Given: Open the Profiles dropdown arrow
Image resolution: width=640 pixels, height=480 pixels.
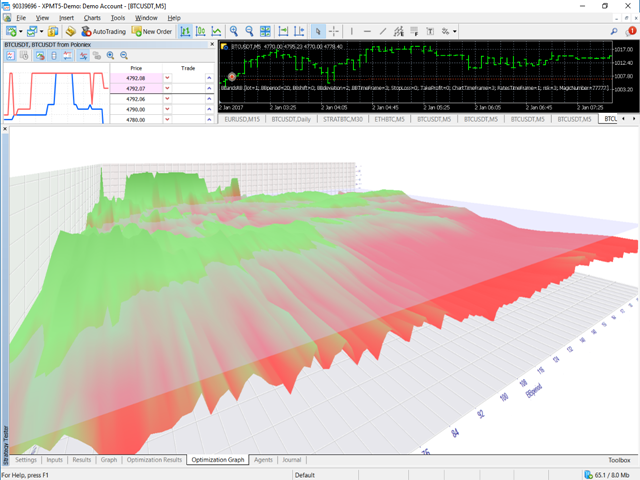Looking at the screenshot, I should pyautogui.click(x=41, y=31).
